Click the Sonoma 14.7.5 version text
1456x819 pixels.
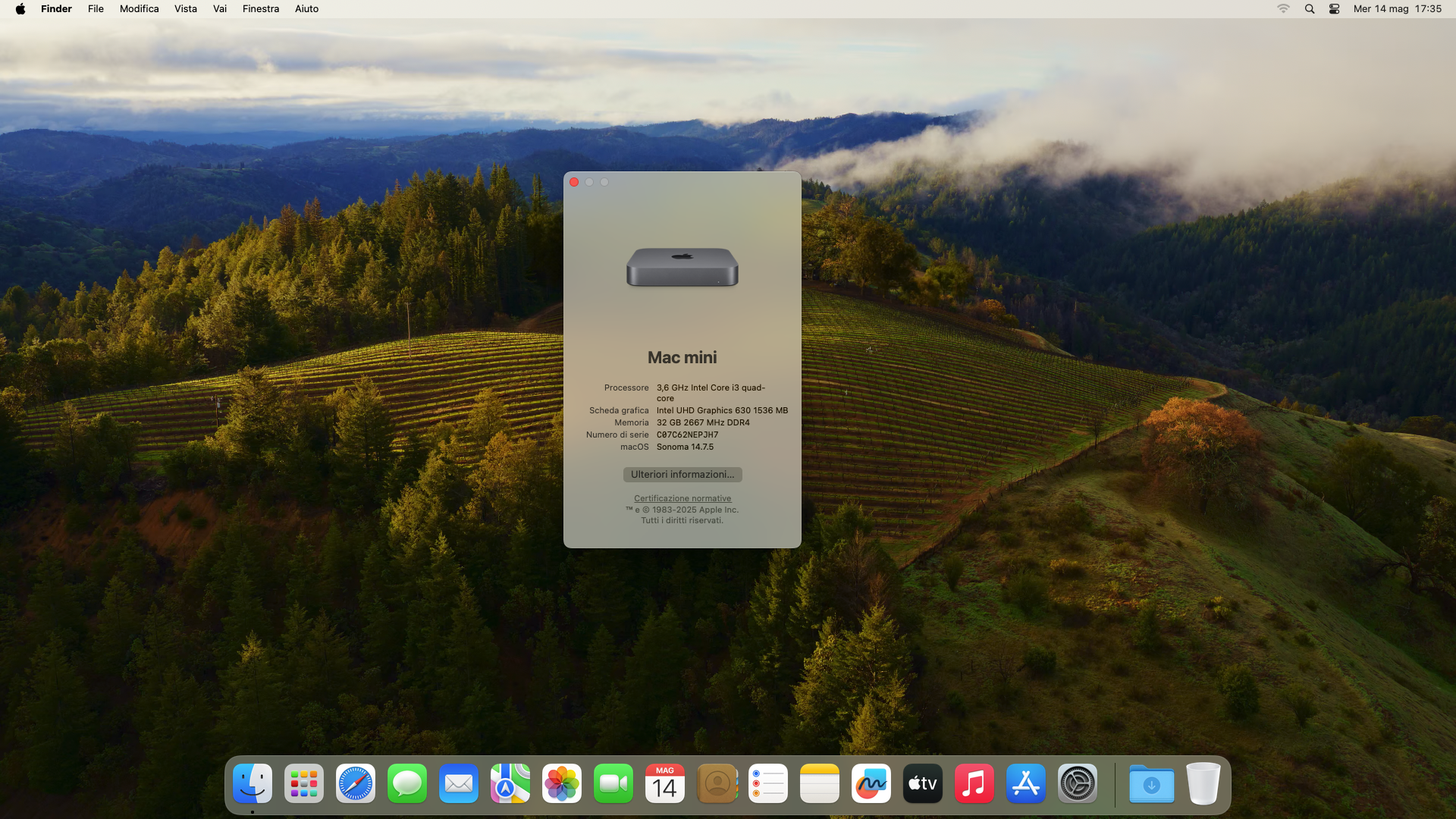[685, 447]
